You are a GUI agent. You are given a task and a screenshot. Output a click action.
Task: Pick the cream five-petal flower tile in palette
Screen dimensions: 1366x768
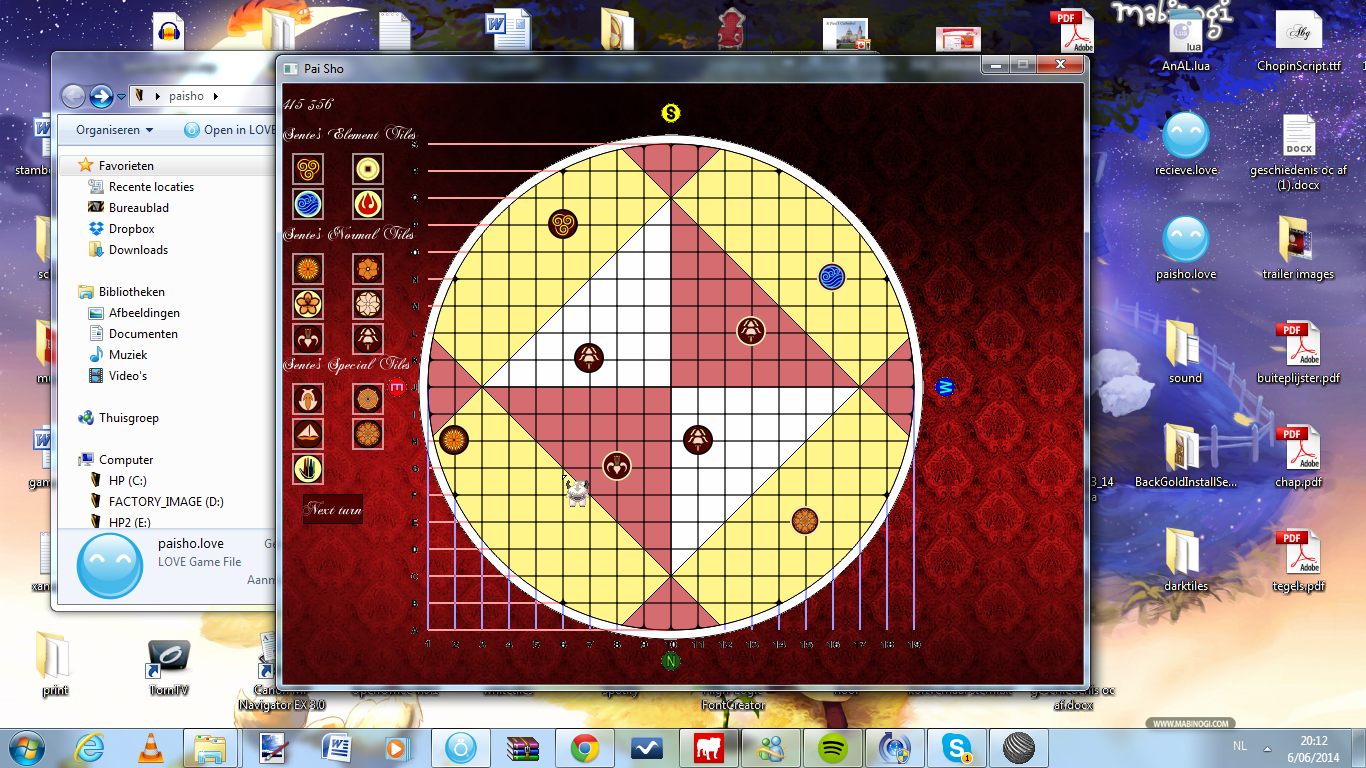coord(308,303)
